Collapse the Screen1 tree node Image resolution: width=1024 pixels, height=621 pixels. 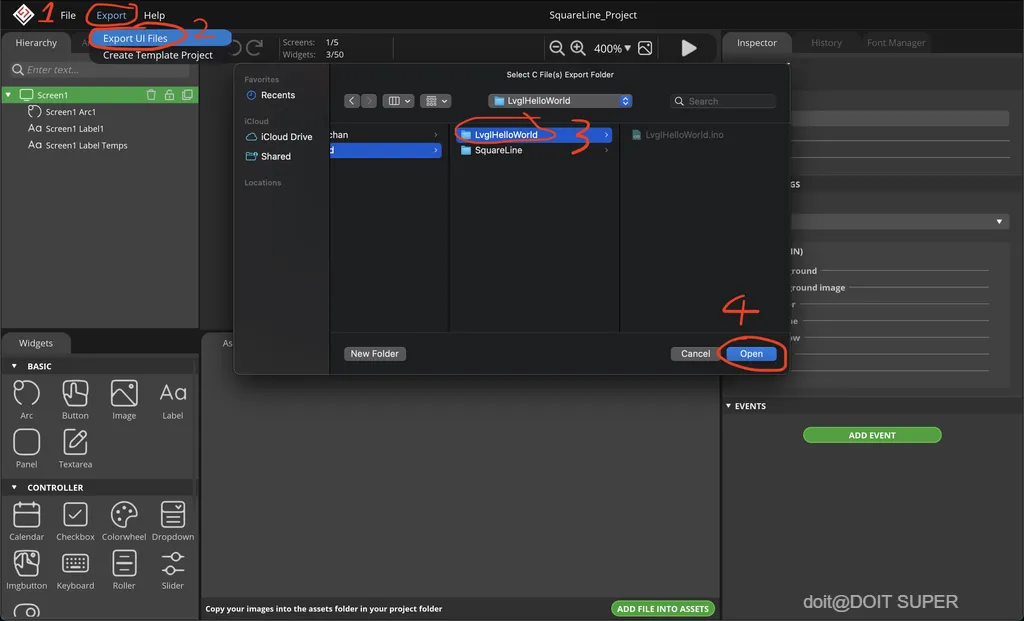8,95
